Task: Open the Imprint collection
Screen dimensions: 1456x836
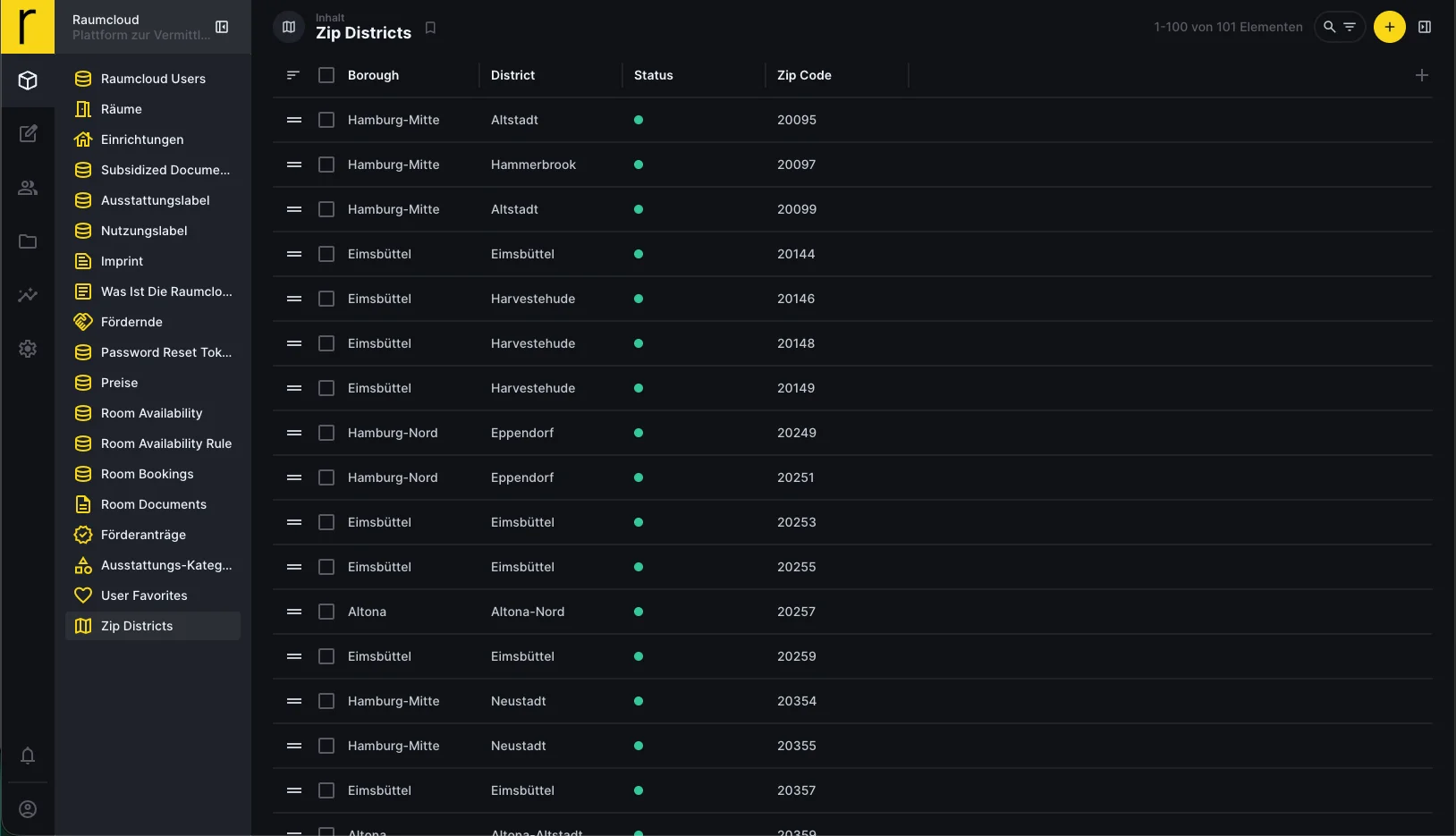Action: (x=153, y=261)
